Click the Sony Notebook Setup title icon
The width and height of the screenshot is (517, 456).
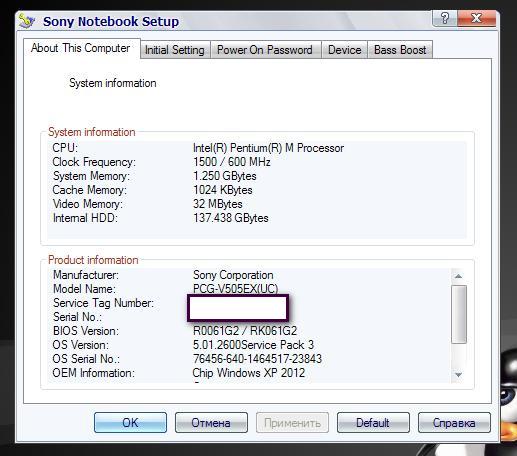(27, 21)
